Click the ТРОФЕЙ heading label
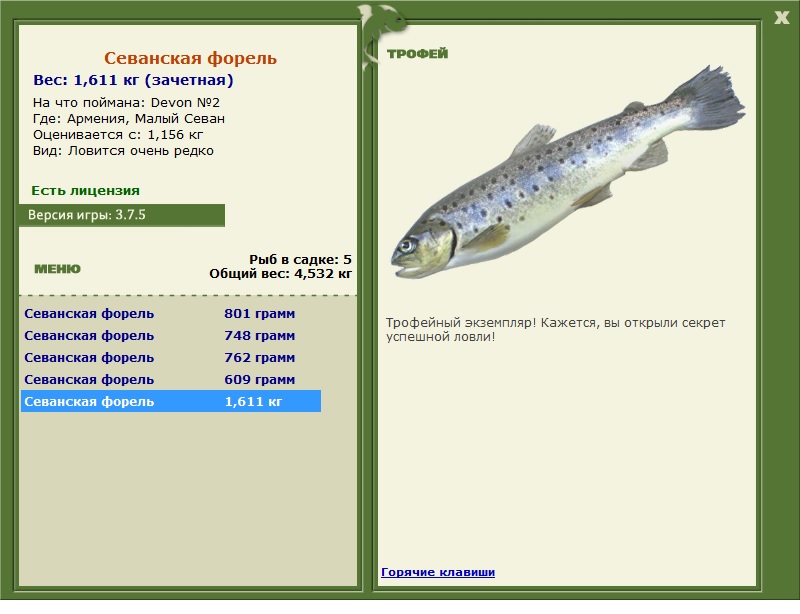This screenshot has width=800, height=614. pos(417,54)
